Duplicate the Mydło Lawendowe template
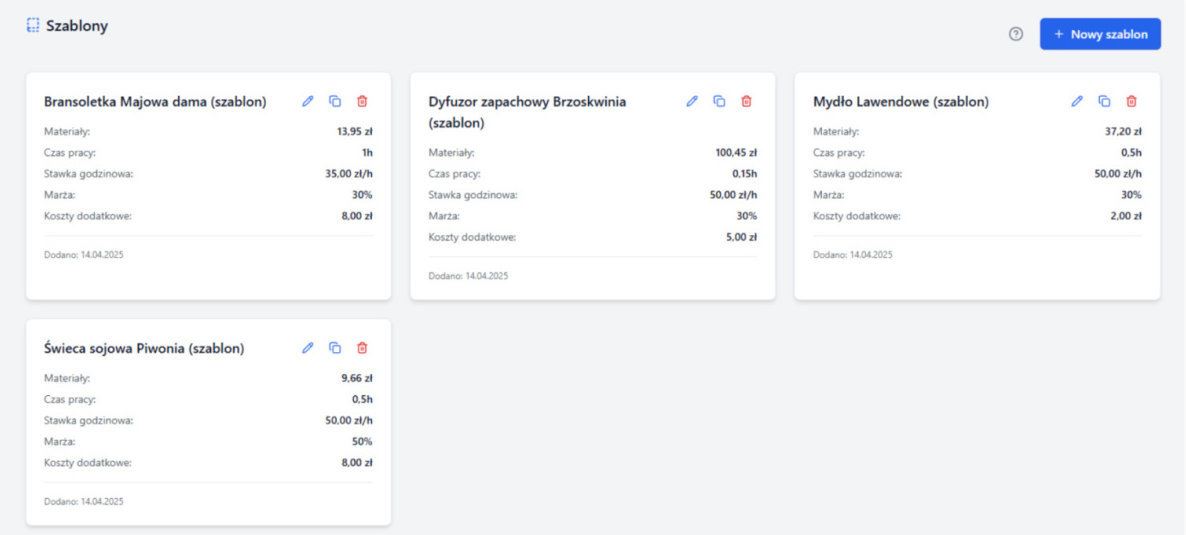Screen dimensions: 1186x535 [x=1104, y=101]
